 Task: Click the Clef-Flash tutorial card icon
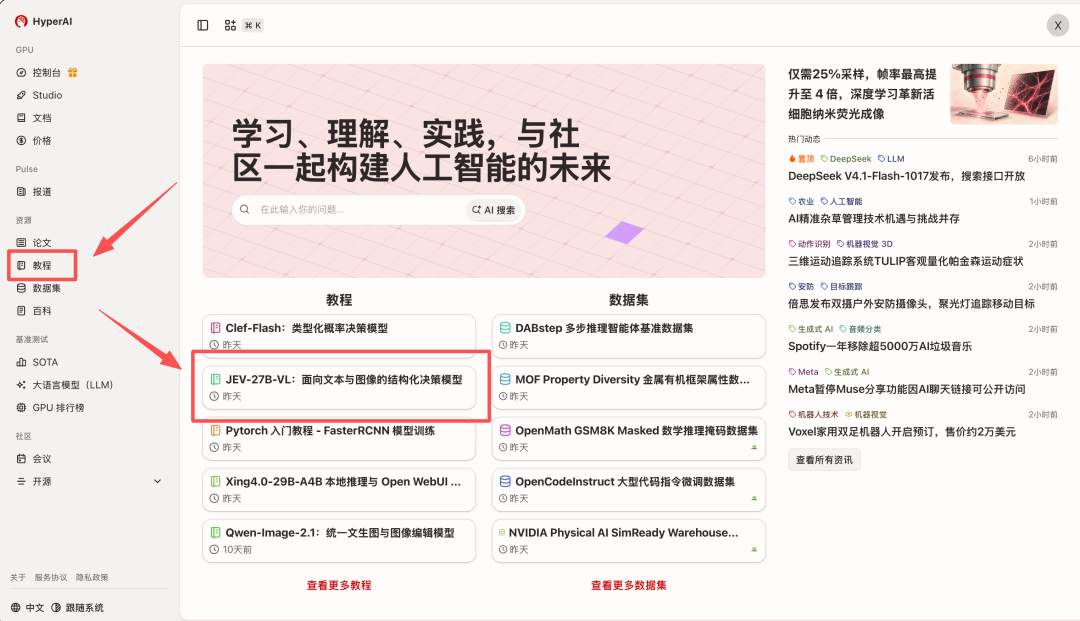coord(216,328)
